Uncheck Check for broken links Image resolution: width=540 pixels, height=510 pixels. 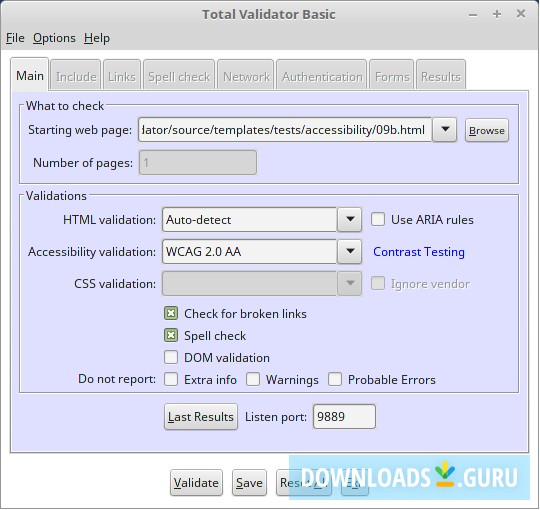tap(171, 313)
